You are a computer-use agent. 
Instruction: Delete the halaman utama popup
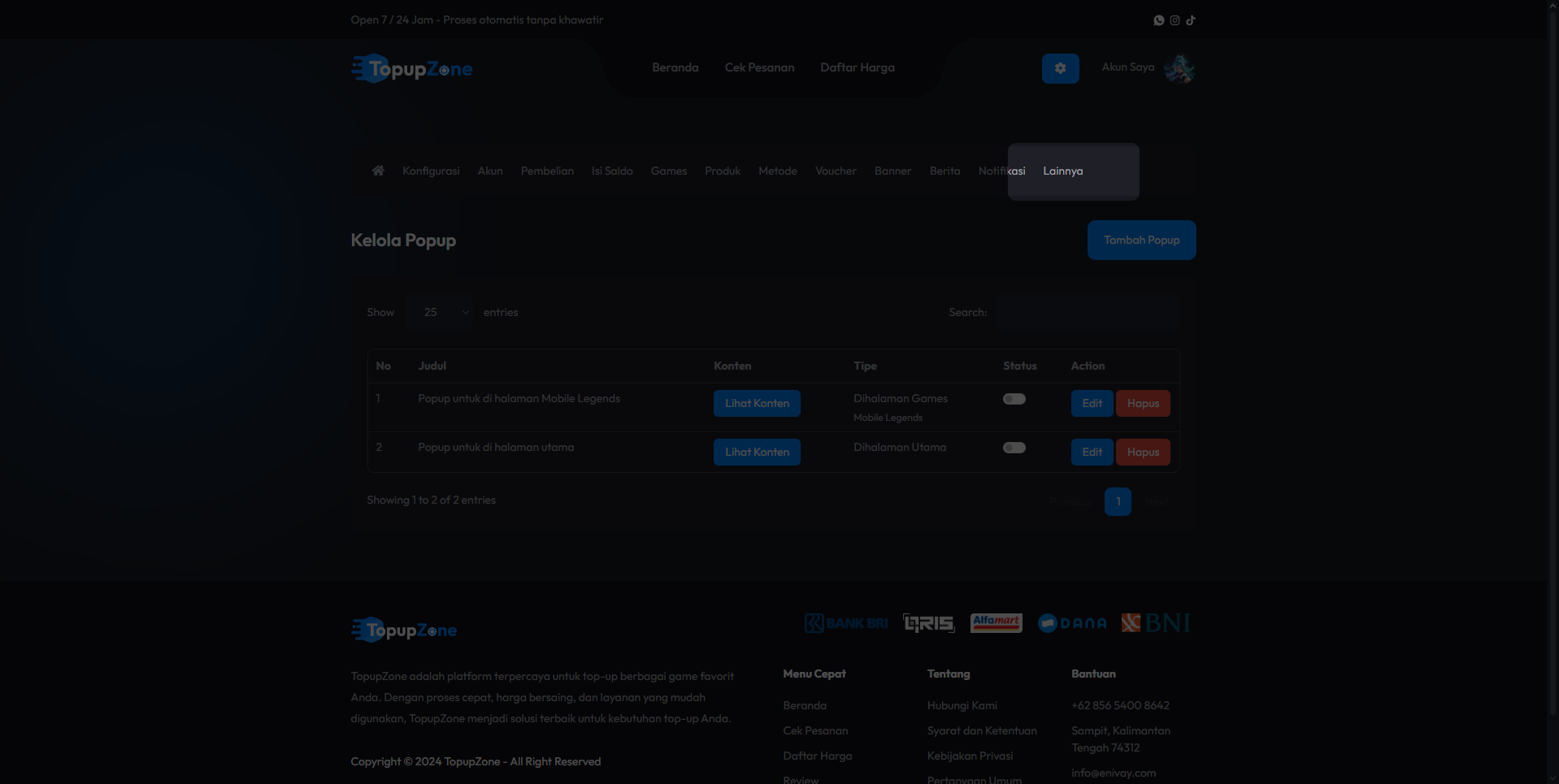click(1143, 452)
